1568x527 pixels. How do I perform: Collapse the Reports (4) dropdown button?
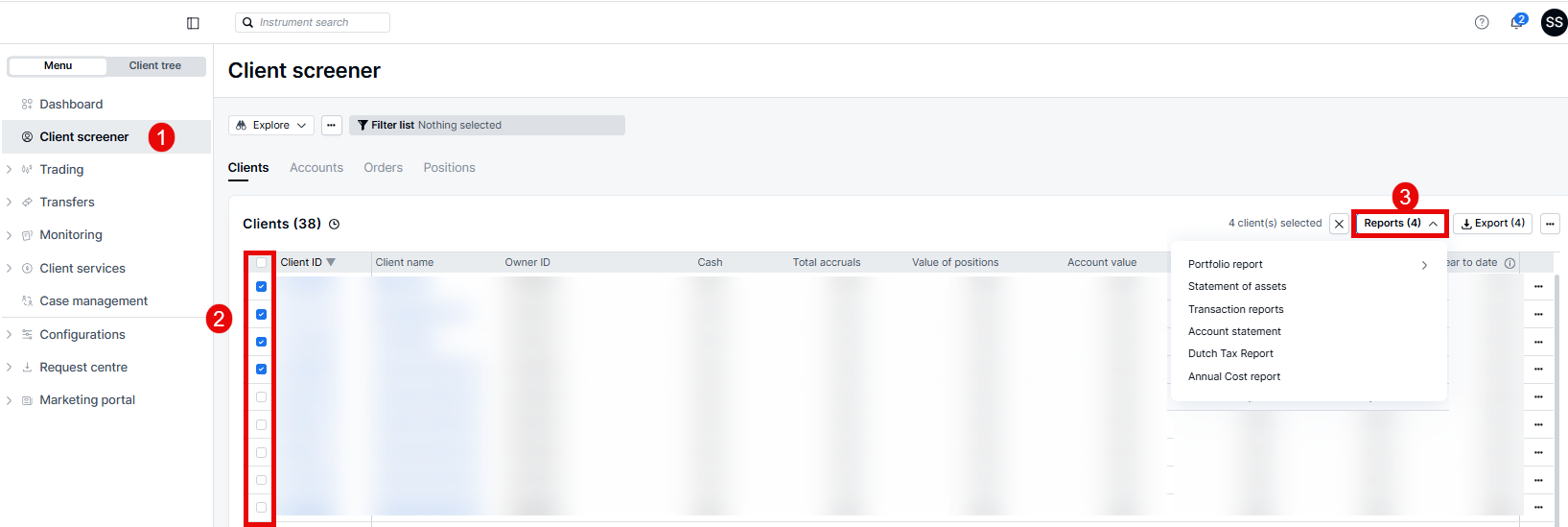(x=1400, y=224)
